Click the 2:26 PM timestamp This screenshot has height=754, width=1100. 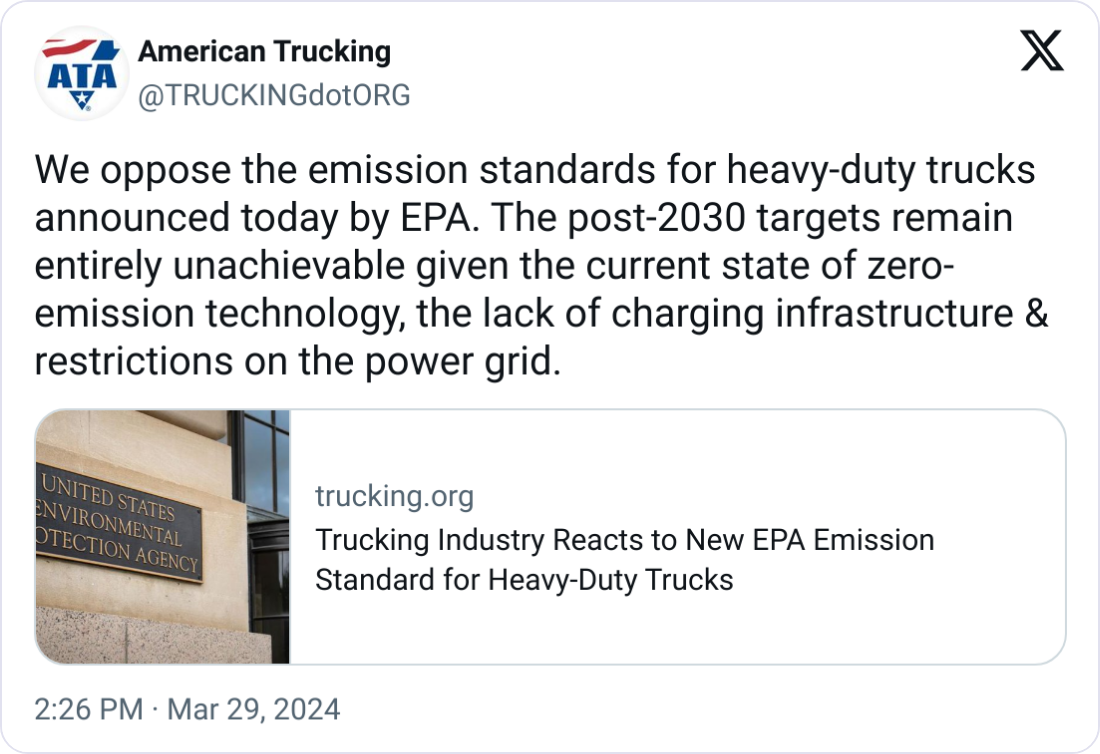(89, 710)
